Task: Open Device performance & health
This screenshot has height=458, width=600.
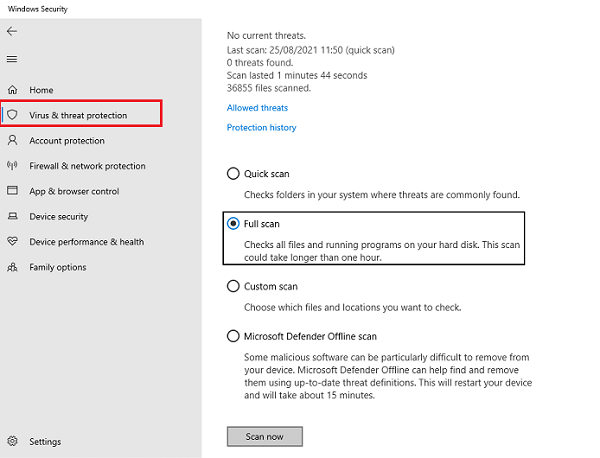Action: [86, 242]
